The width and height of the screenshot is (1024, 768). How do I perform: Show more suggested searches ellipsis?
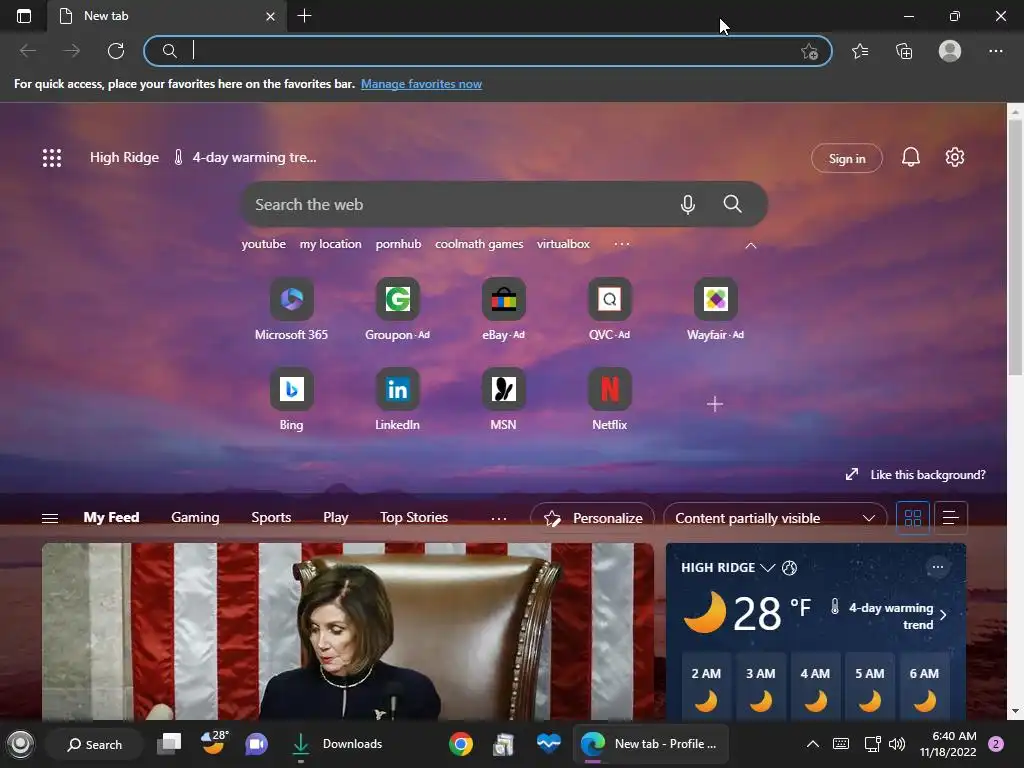pyautogui.click(x=622, y=244)
